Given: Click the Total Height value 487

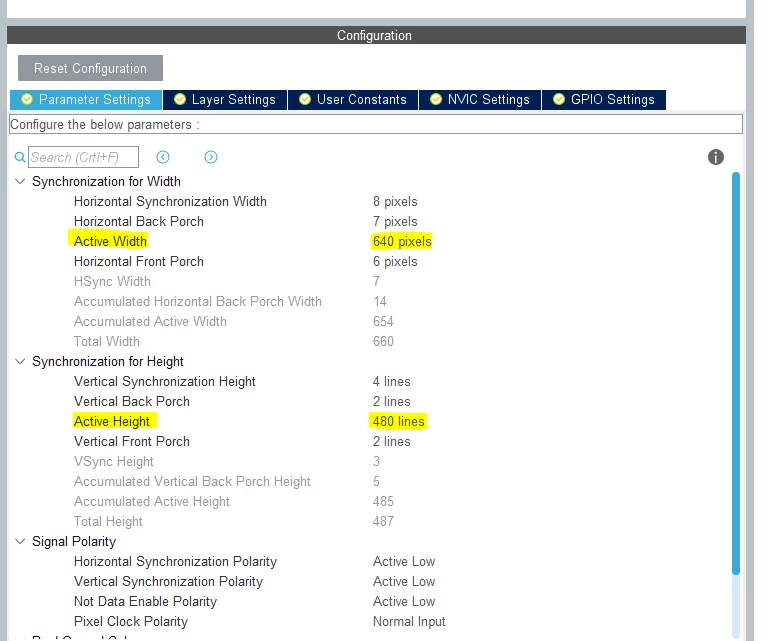Looking at the screenshot, I should [383, 521].
